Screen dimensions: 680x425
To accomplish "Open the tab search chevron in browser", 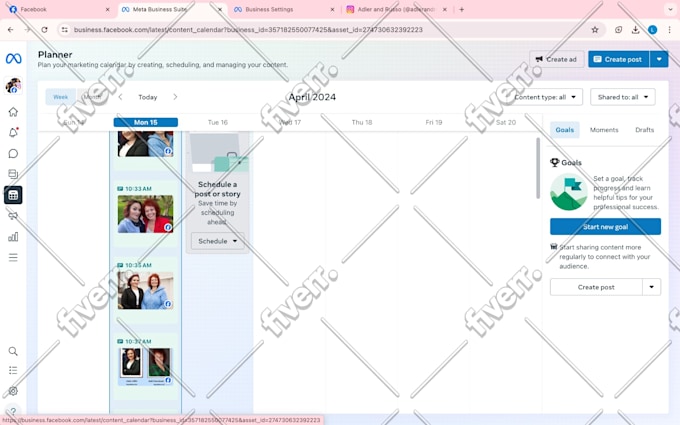I will (x=670, y=9).
